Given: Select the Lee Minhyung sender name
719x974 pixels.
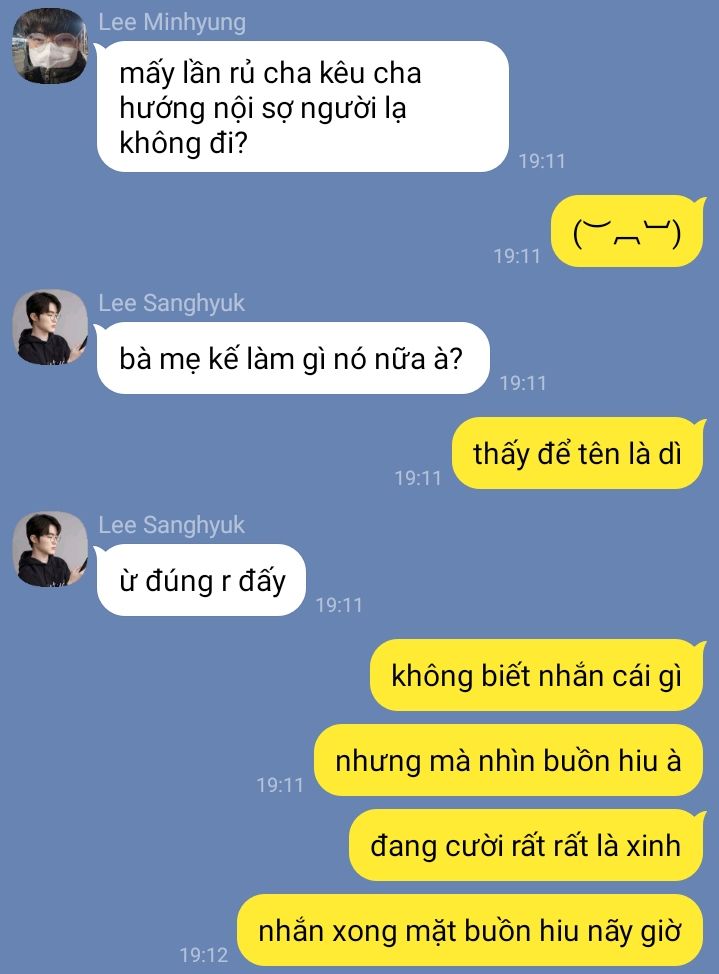Looking at the screenshot, I should (x=172, y=22).
